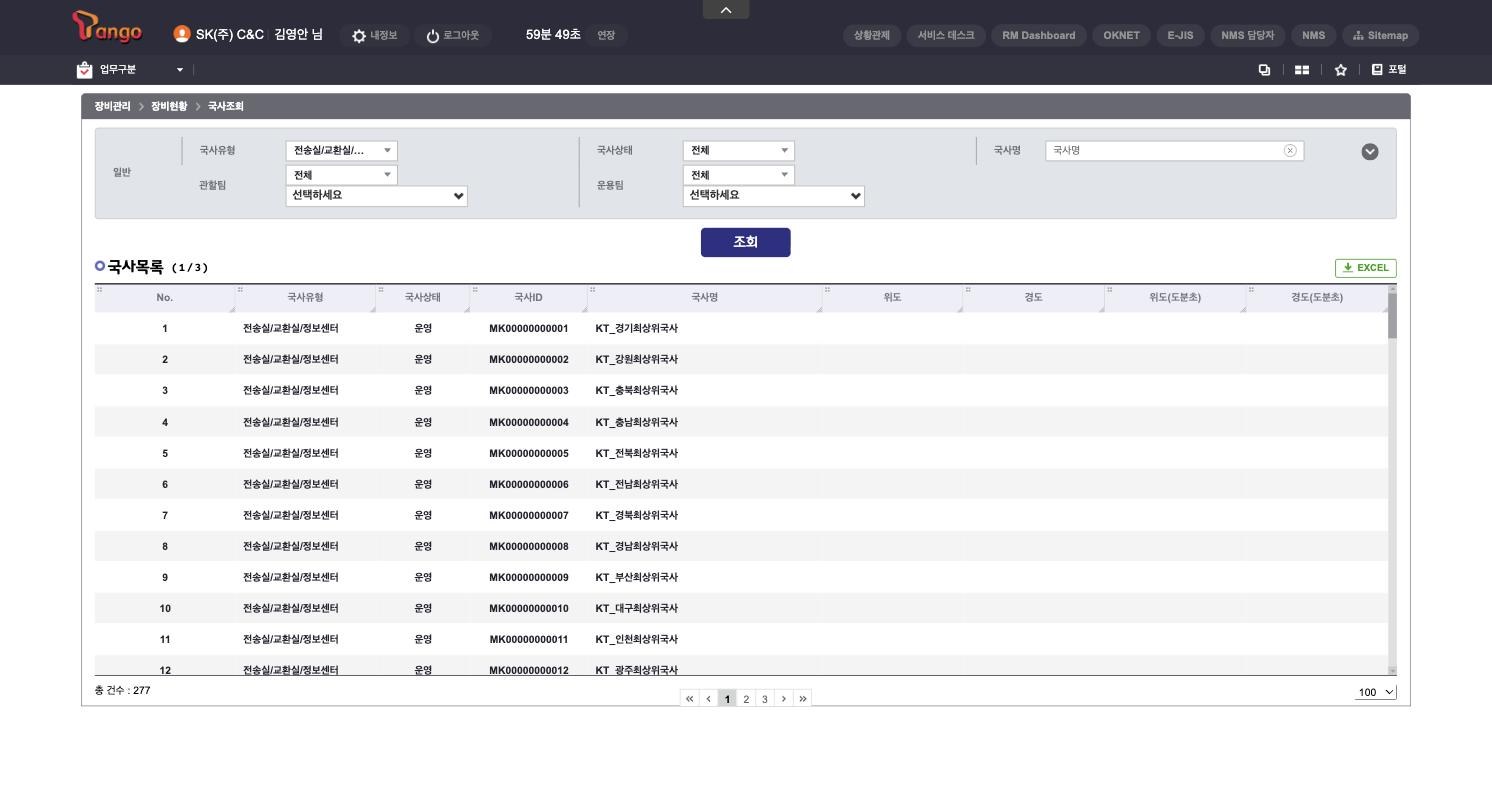The height and width of the screenshot is (812, 1492).
Task: Clear the 국사명 field with the x icon
Action: (x=1290, y=151)
